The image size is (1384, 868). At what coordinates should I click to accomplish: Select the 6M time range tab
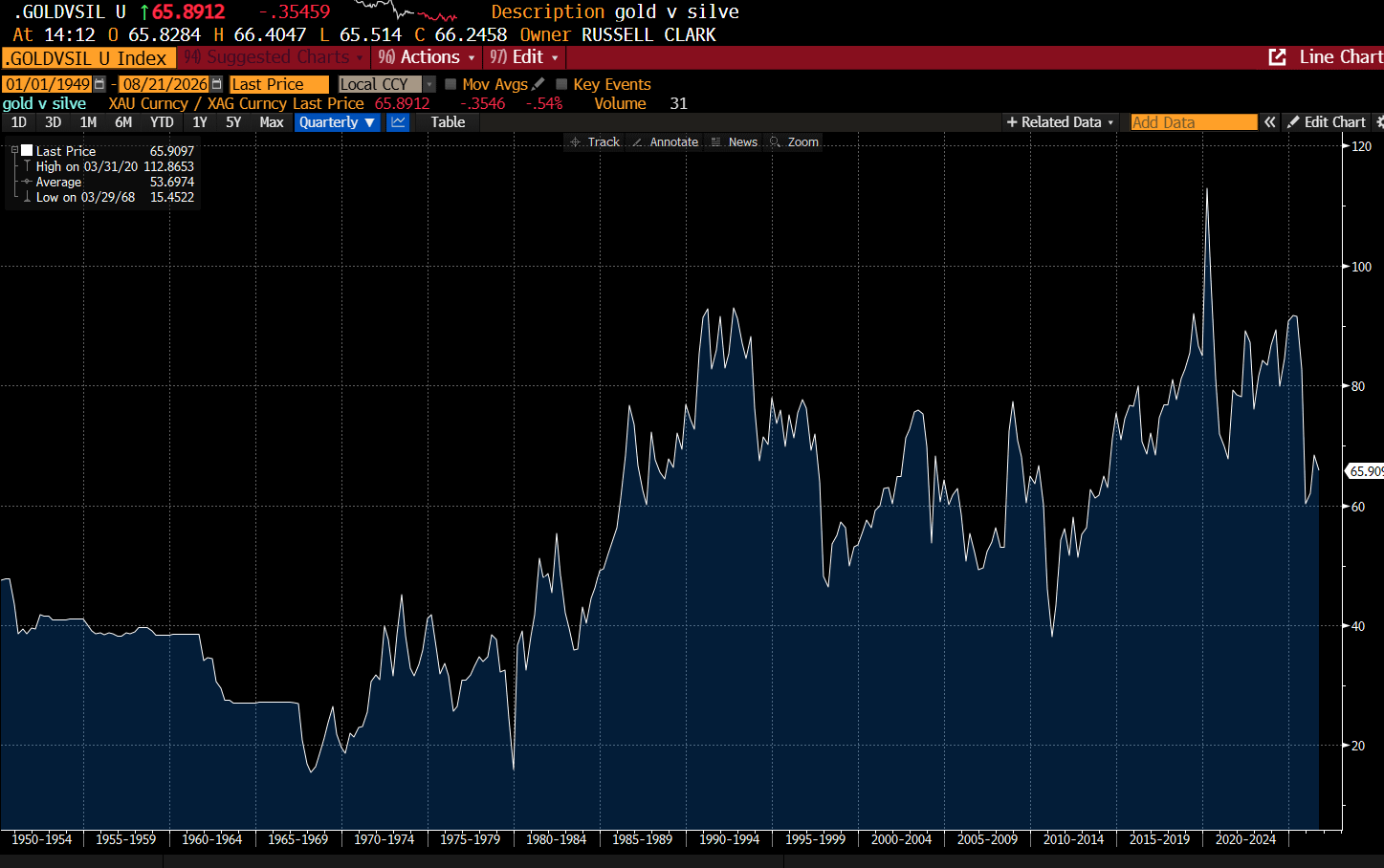coord(123,122)
